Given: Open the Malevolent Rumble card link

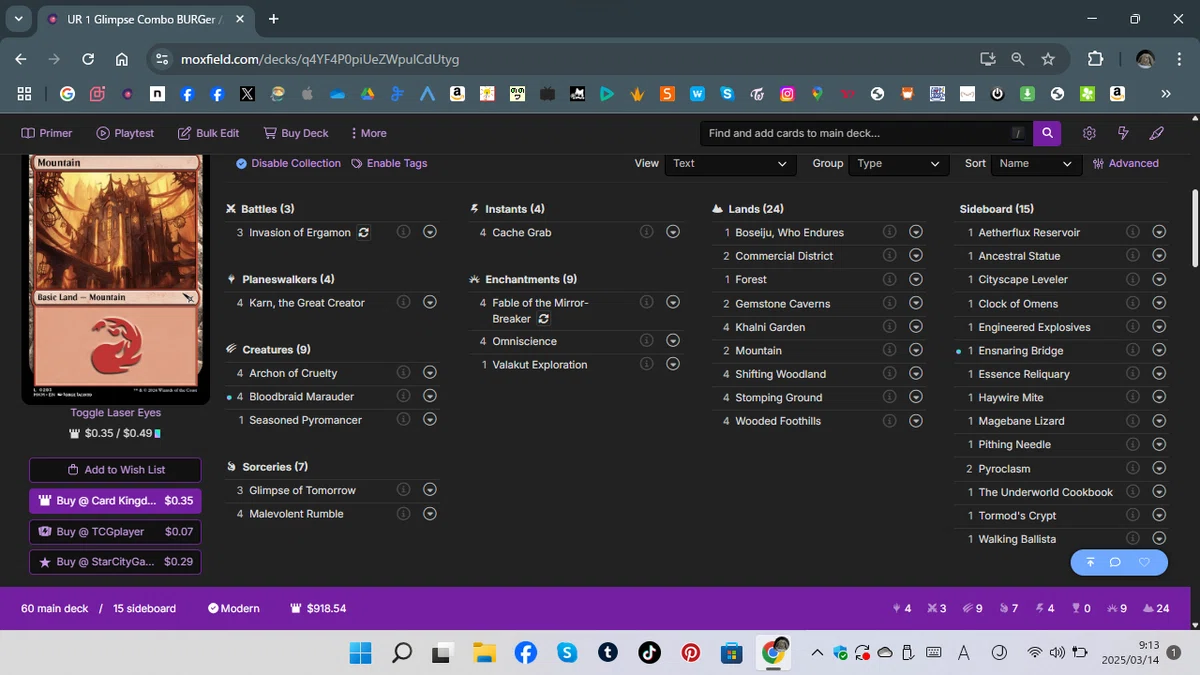Looking at the screenshot, I should point(296,514).
